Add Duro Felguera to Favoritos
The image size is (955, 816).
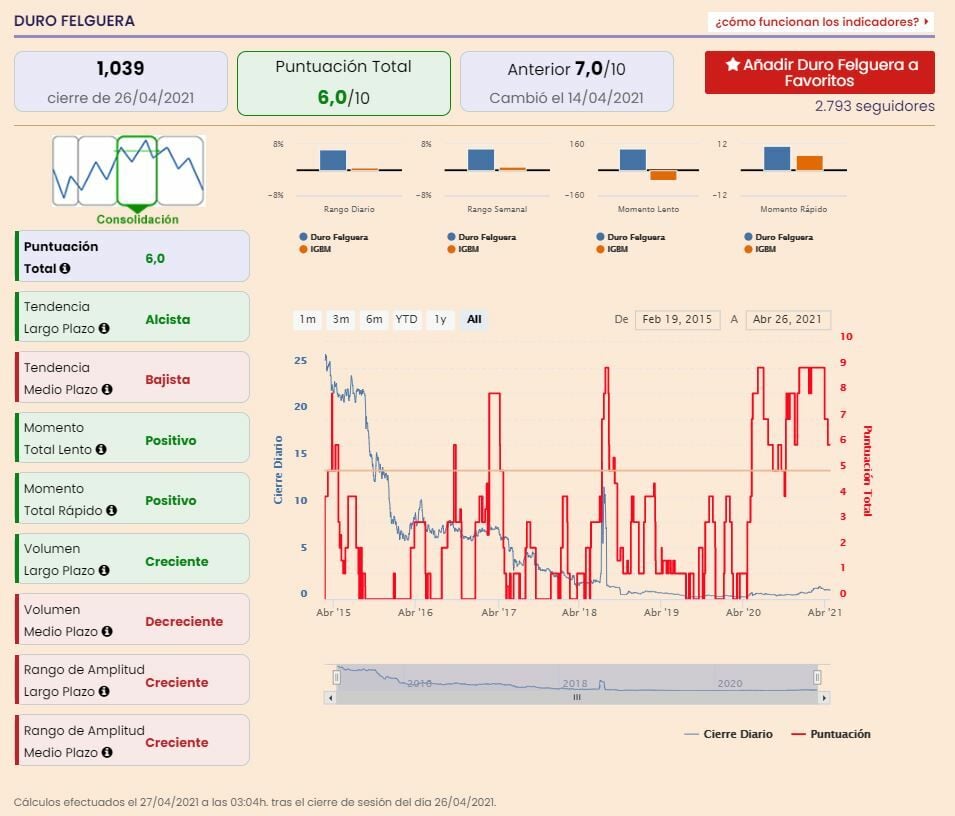tap(820, 72)
